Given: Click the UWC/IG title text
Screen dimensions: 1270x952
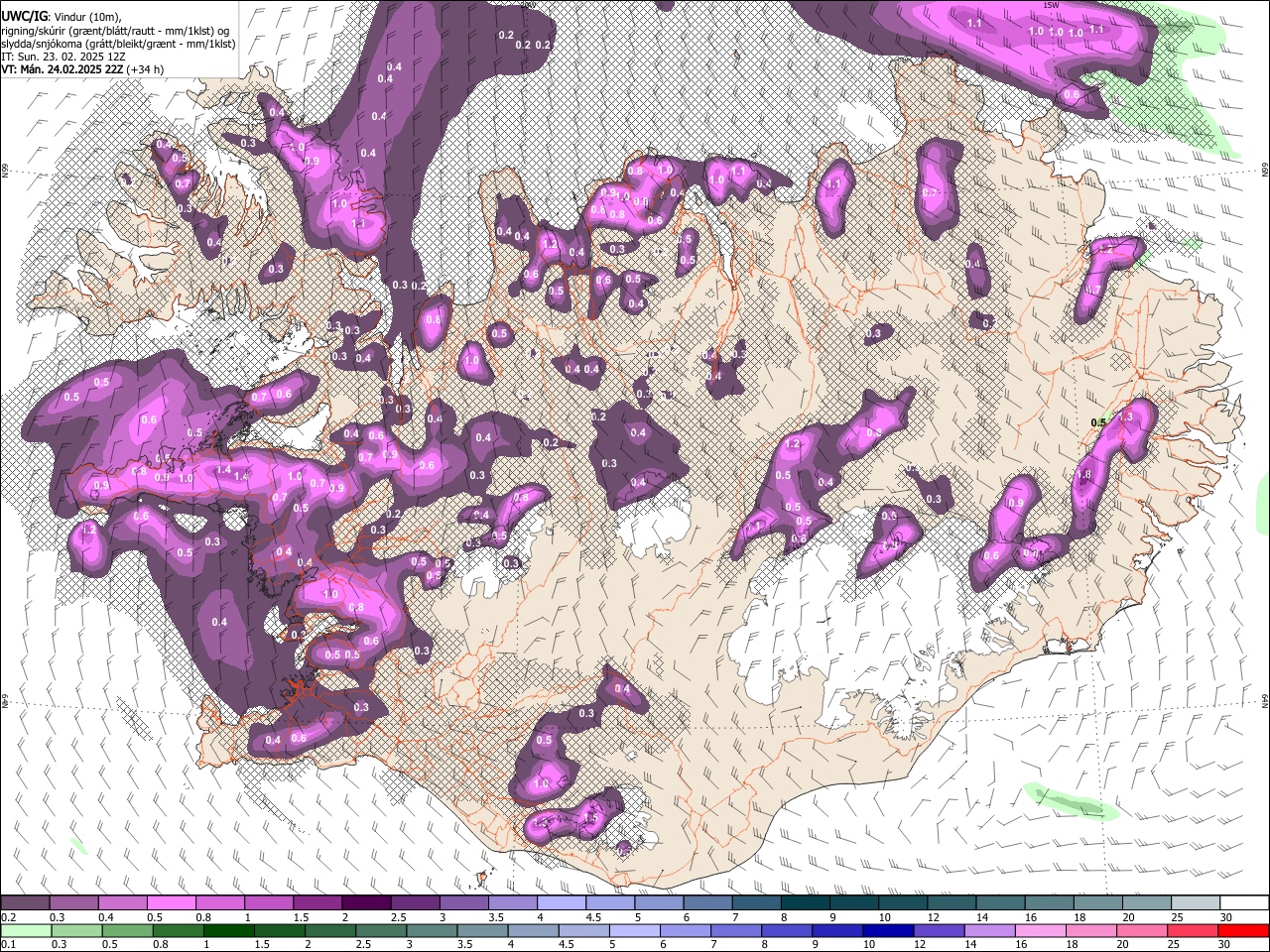Looking at the screenshot, I should click(x=23, y=16).
